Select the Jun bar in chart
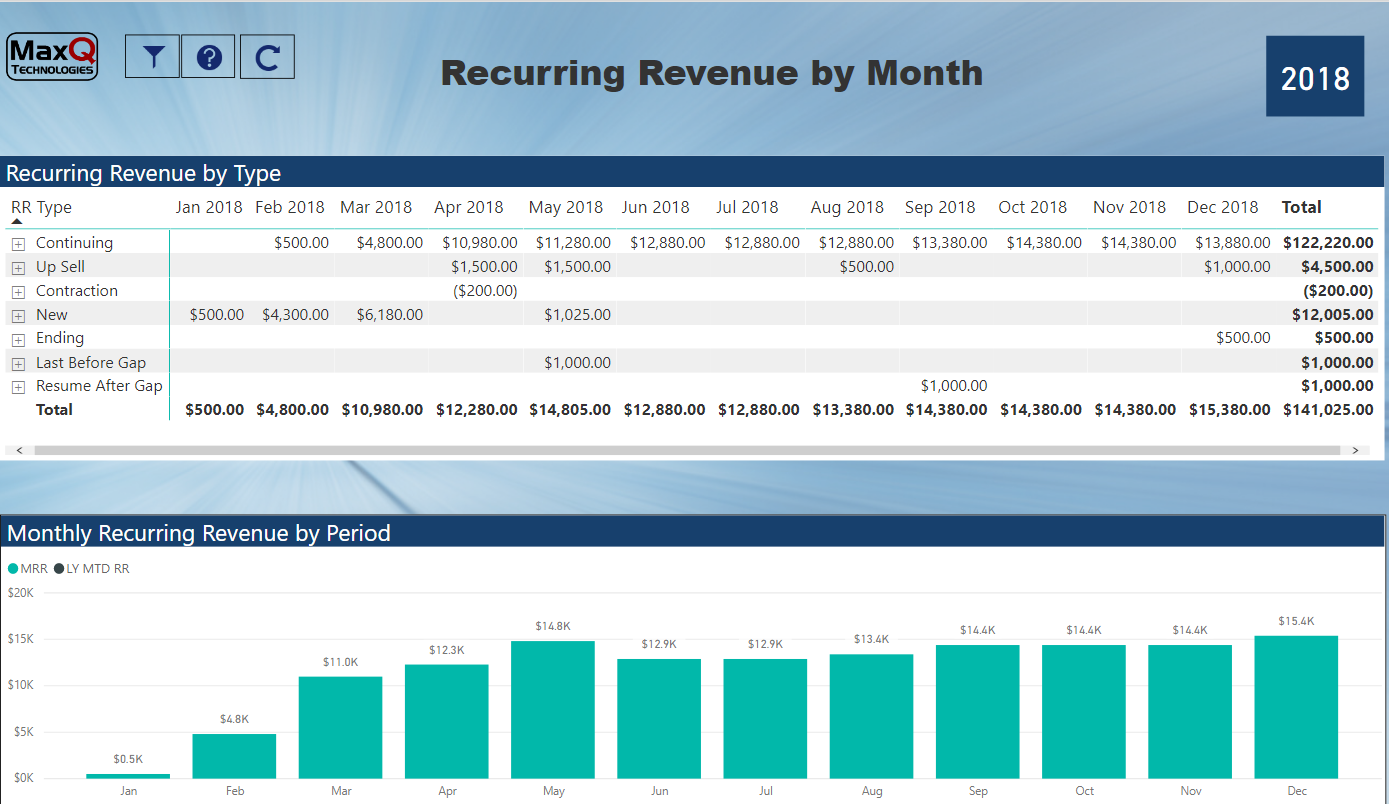This screenshot has height=804, width=1389. click(659, 718)
